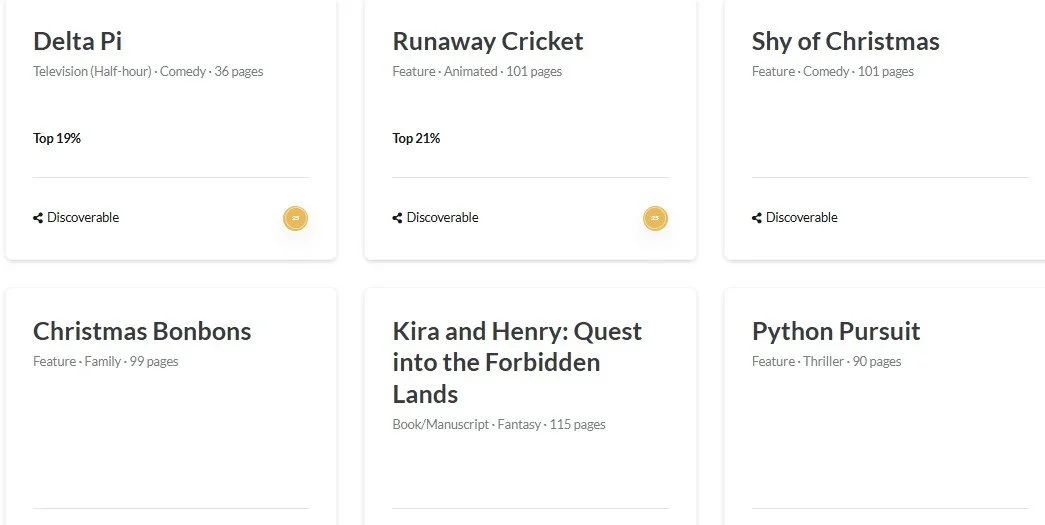Open the Python Pursuit project title
Screen dimensions: 1045x525
click(836, 331)
